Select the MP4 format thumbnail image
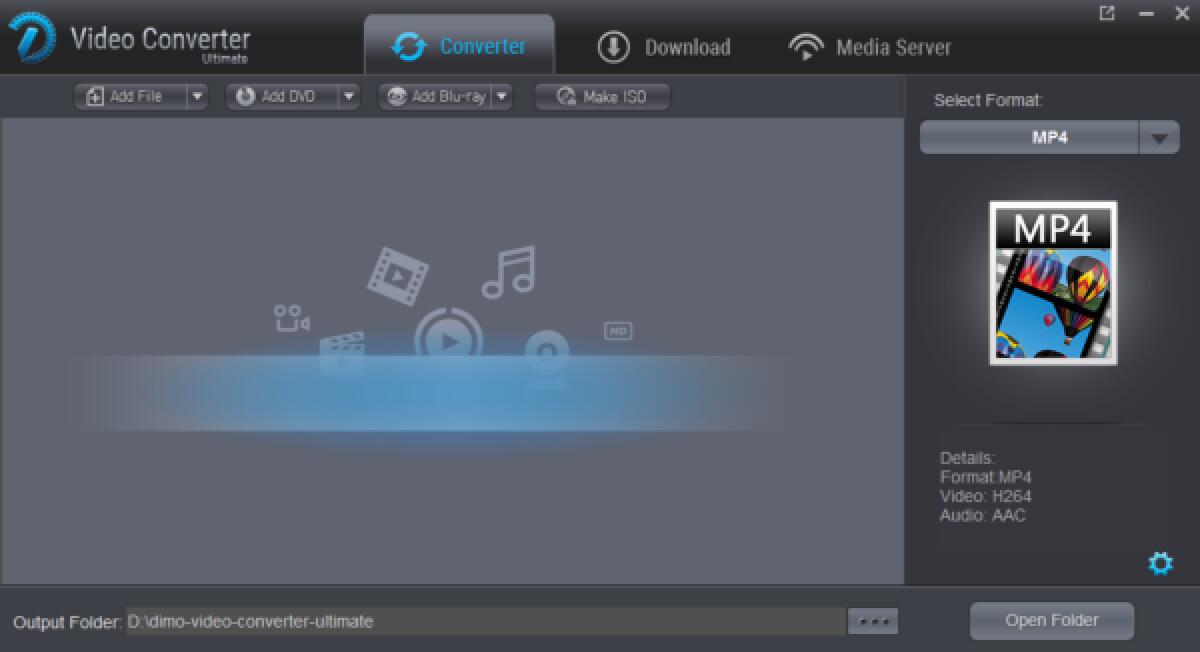Screen dimensions: 1200x652 1052,283
